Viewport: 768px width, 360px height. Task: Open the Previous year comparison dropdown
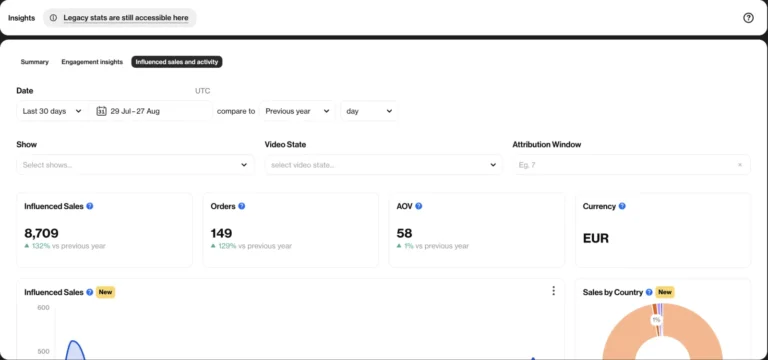(297, 111)
